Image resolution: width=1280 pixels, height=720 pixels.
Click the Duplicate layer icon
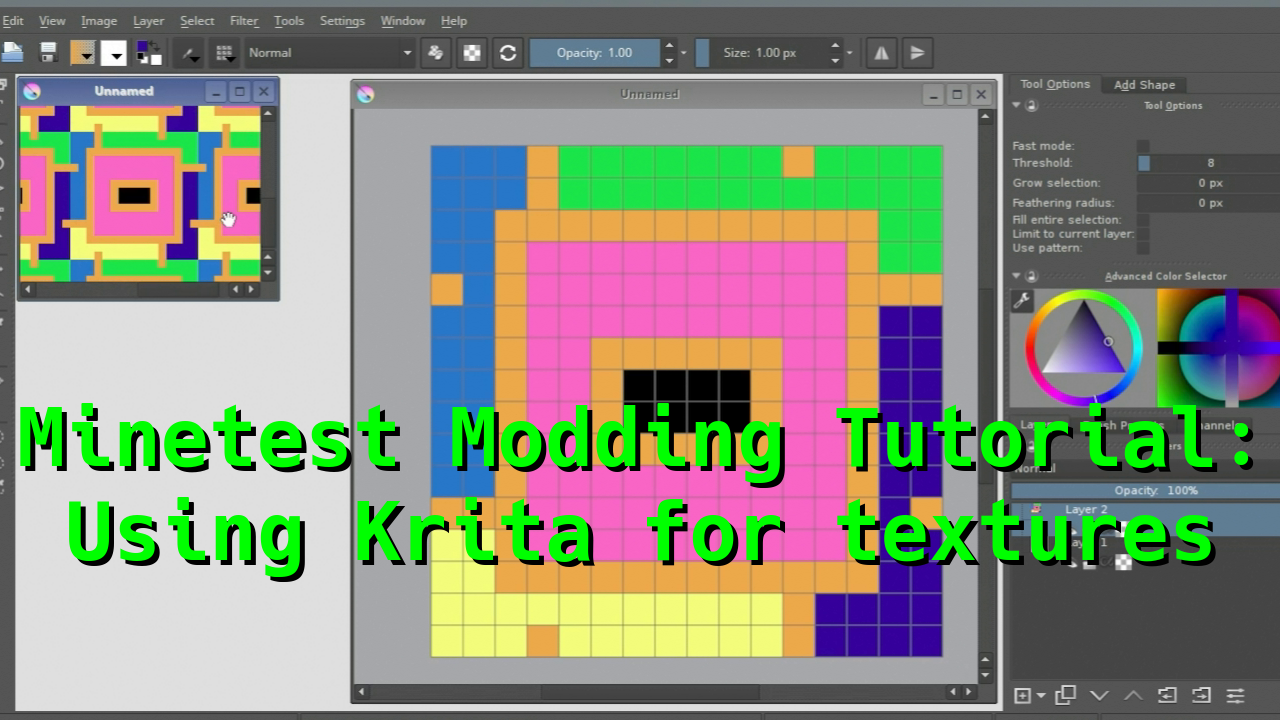coord(1066,695)
